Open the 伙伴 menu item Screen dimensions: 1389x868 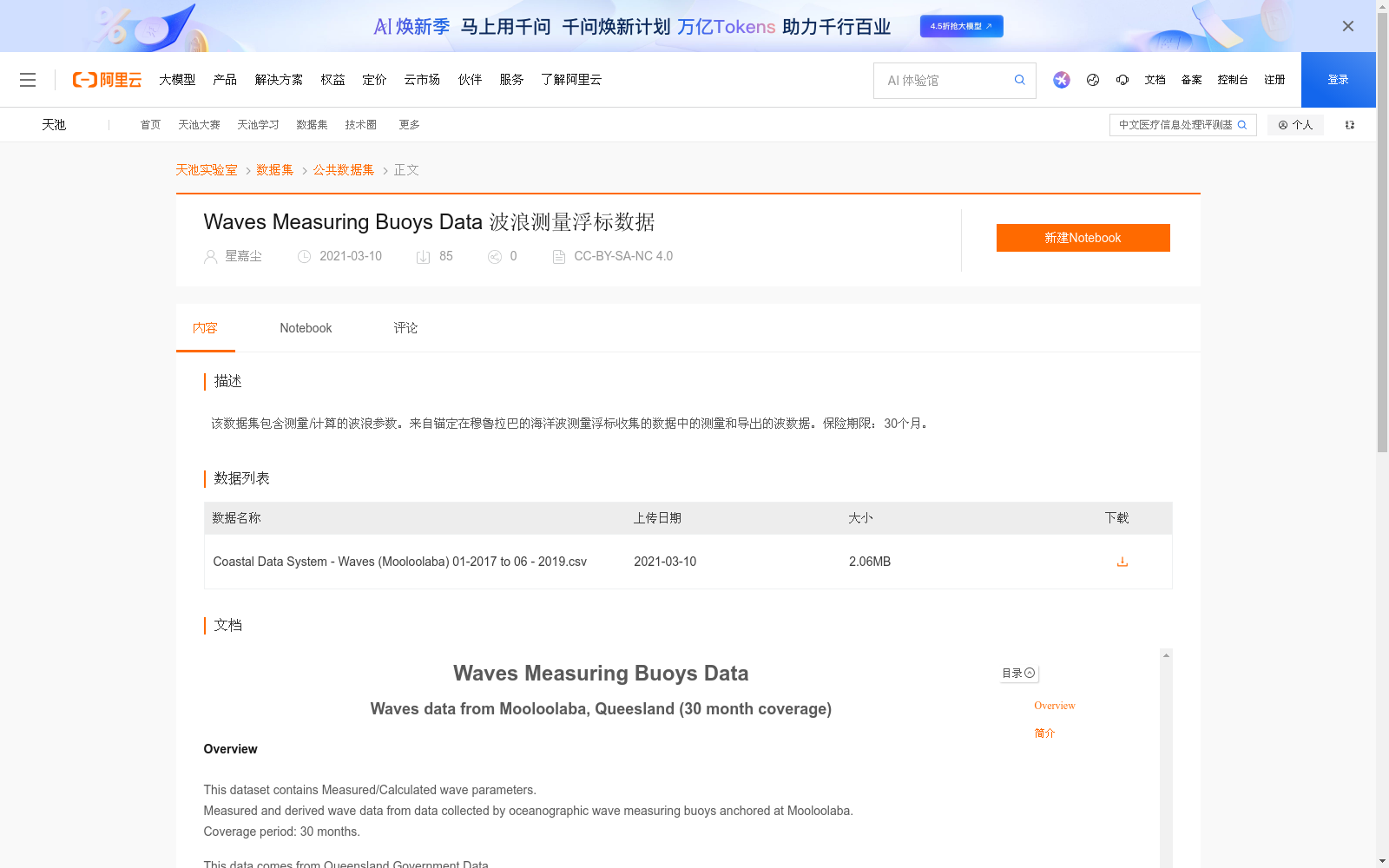click(x=470, y=80)
